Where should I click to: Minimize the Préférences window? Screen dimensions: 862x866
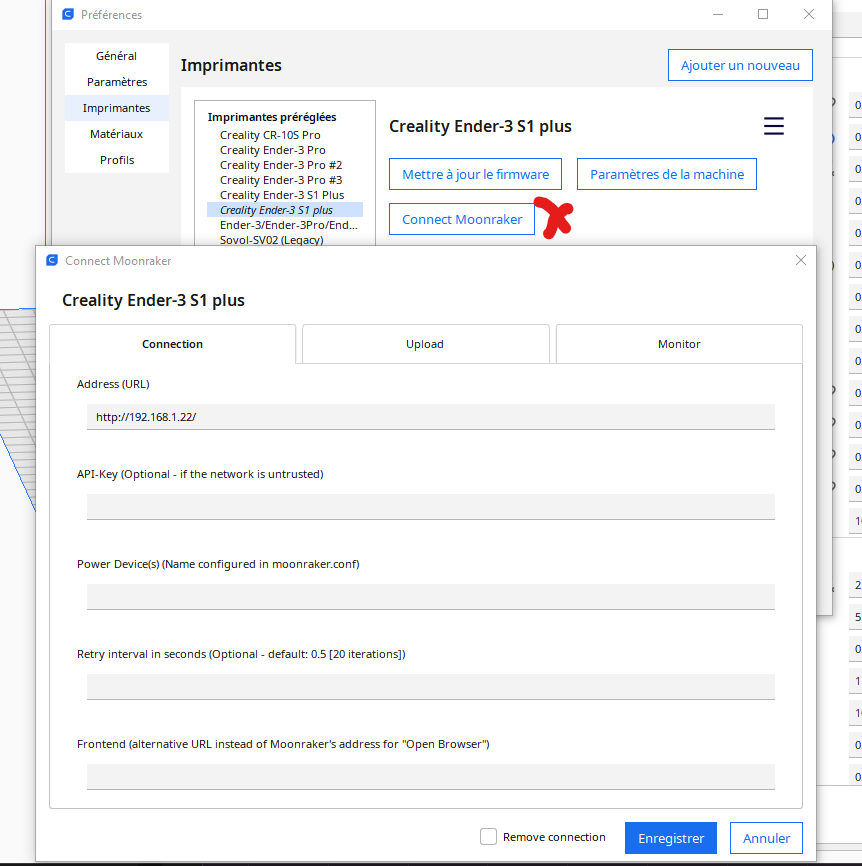point(717,14)
